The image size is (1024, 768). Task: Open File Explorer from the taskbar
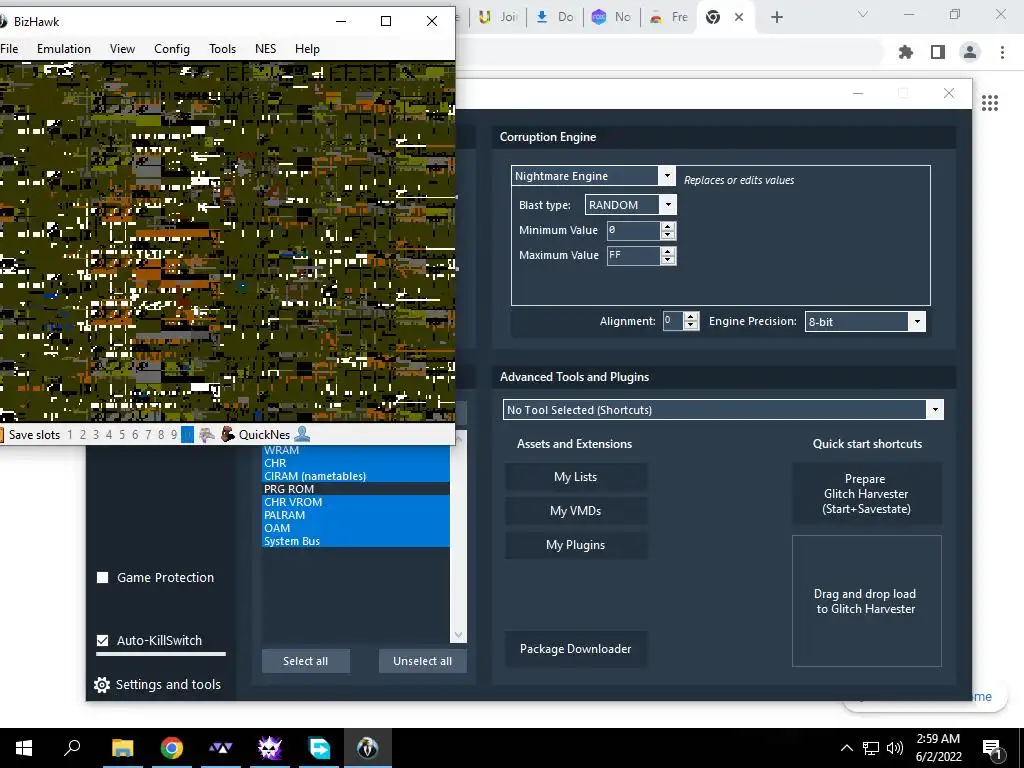pyautogui.click(x=122, y=748)
